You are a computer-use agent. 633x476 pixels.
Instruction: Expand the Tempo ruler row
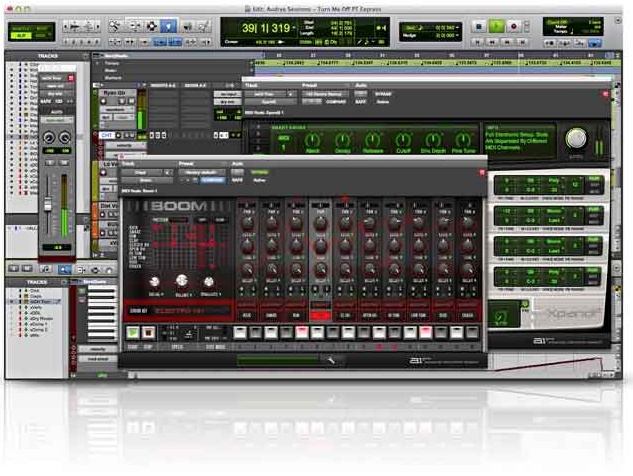(97, 63)
